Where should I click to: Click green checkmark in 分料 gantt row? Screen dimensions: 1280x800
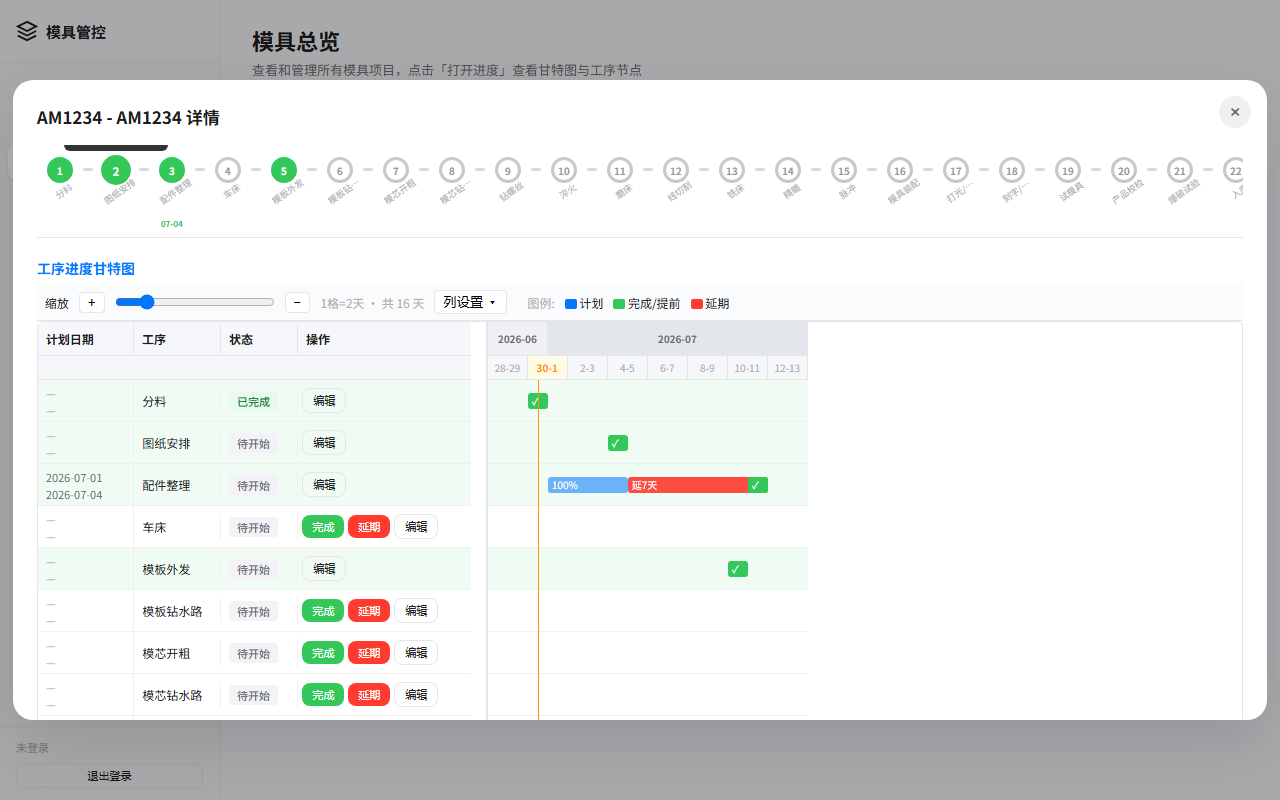(538, 401)
